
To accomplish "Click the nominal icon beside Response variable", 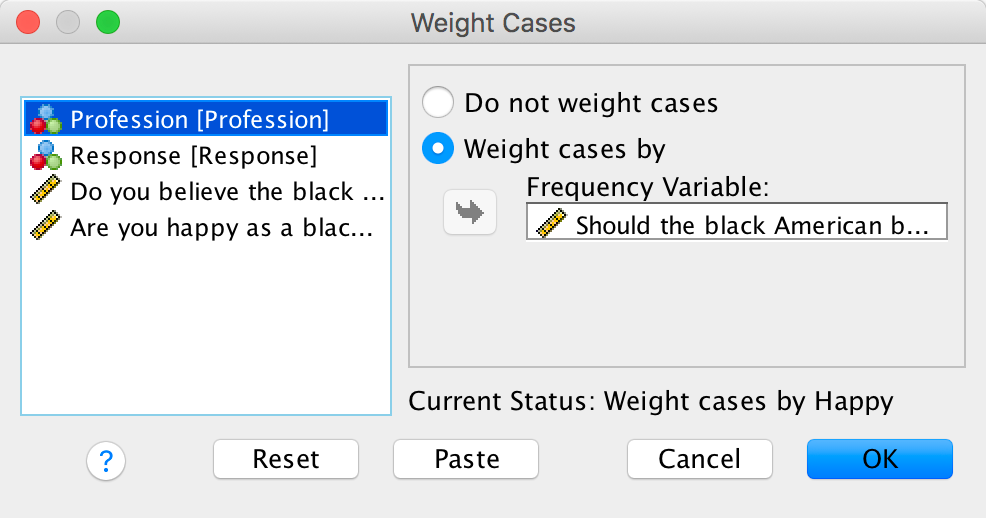I will (x=45, y=156).
